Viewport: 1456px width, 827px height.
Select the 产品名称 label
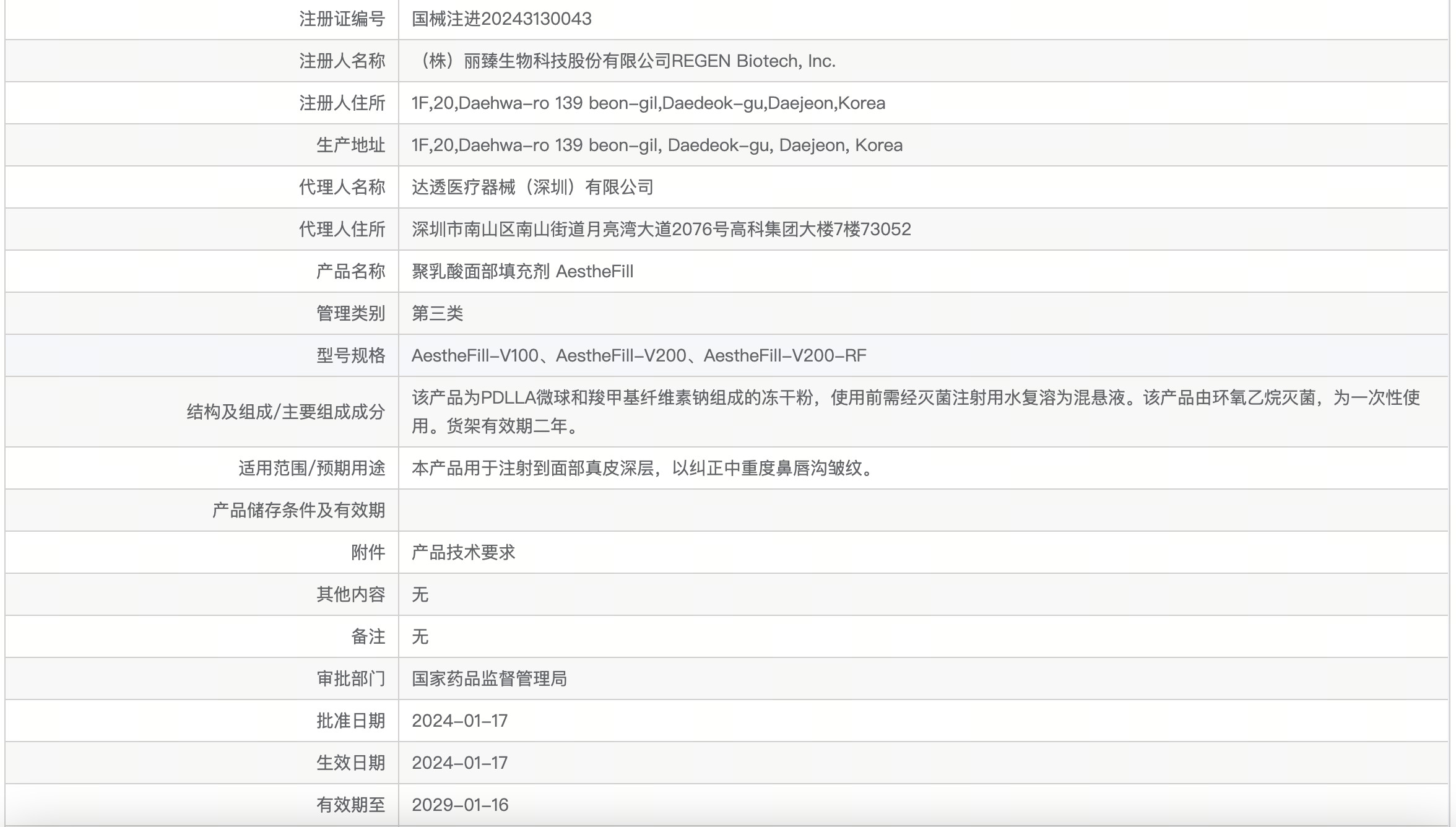pos(351,271)
